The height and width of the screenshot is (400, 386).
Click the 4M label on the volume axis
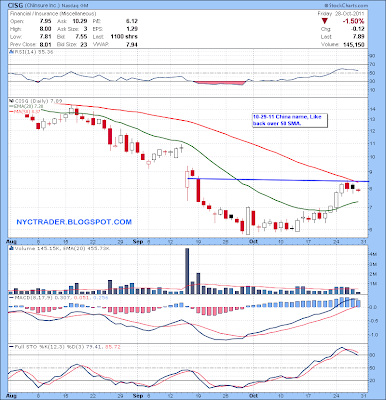[373, 254]
